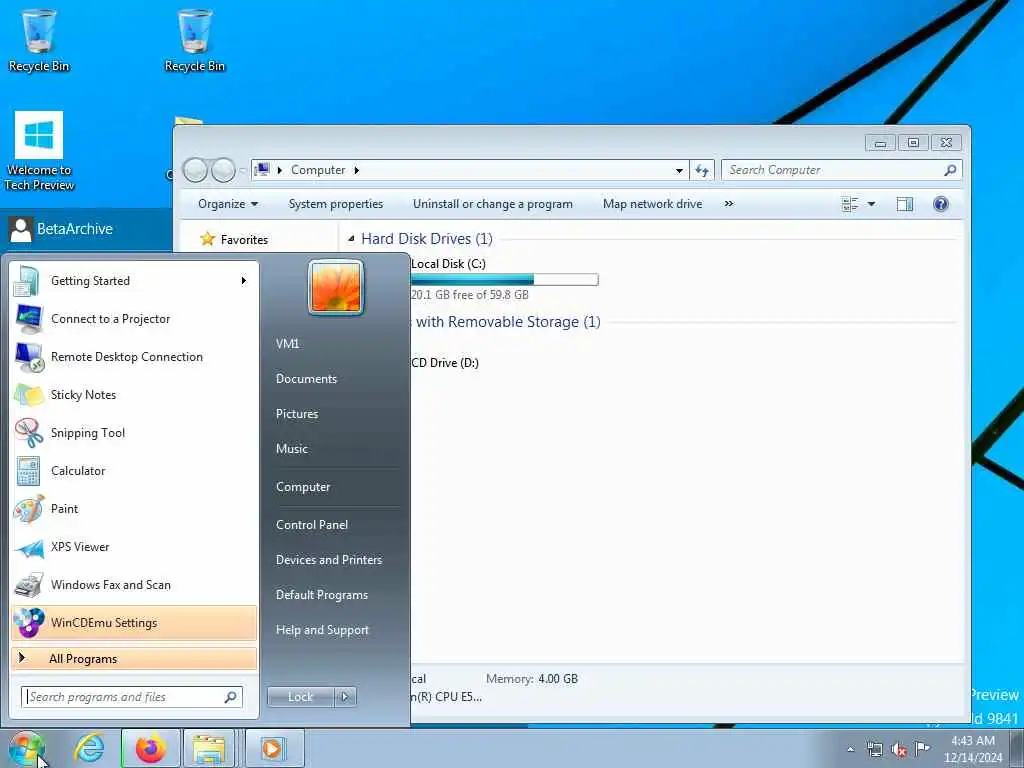
Task: Open Firefox from taskbar
Action: (x=151, y=748)
